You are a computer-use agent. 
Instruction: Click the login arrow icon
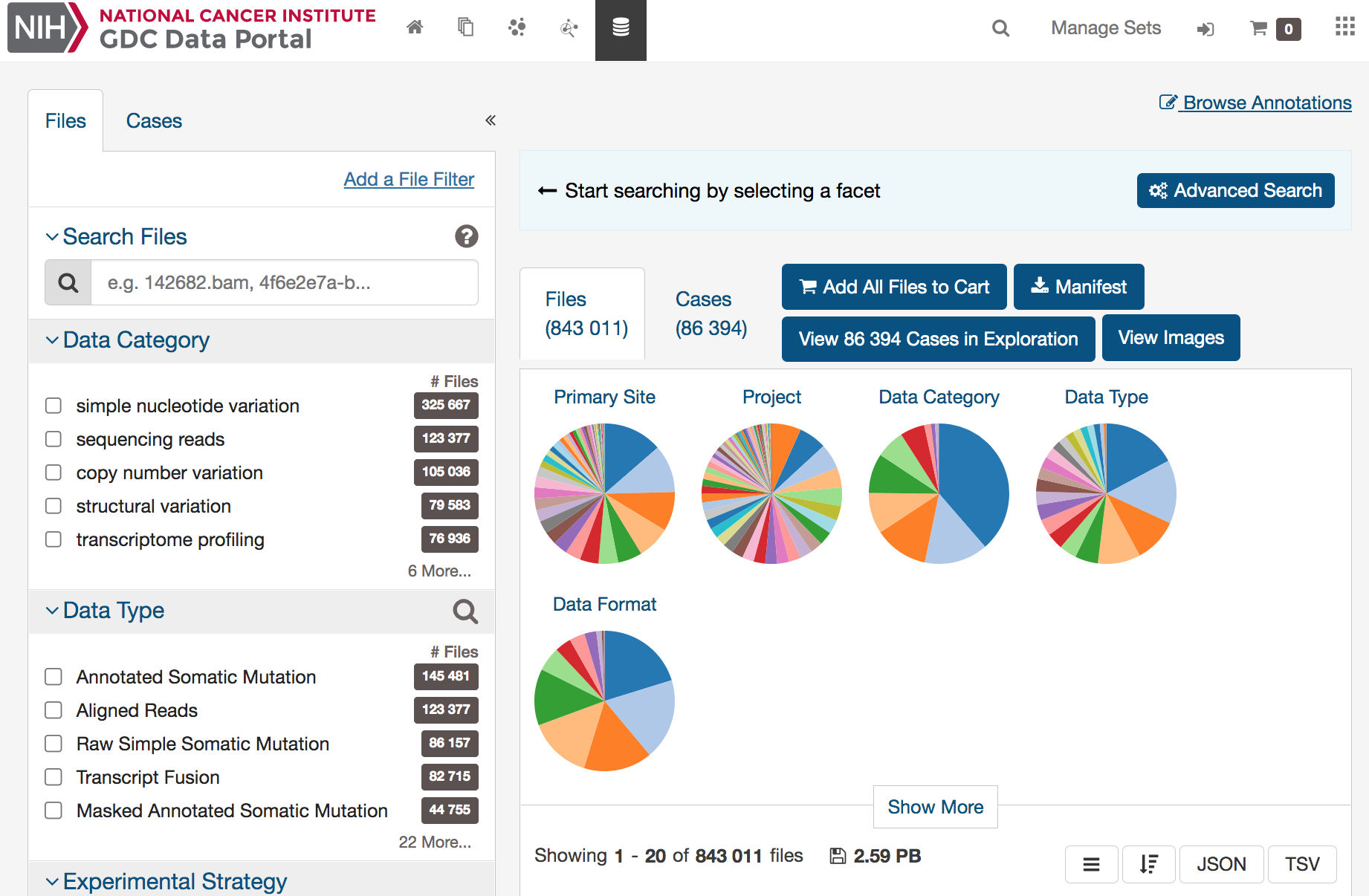tap(1205, 28)
